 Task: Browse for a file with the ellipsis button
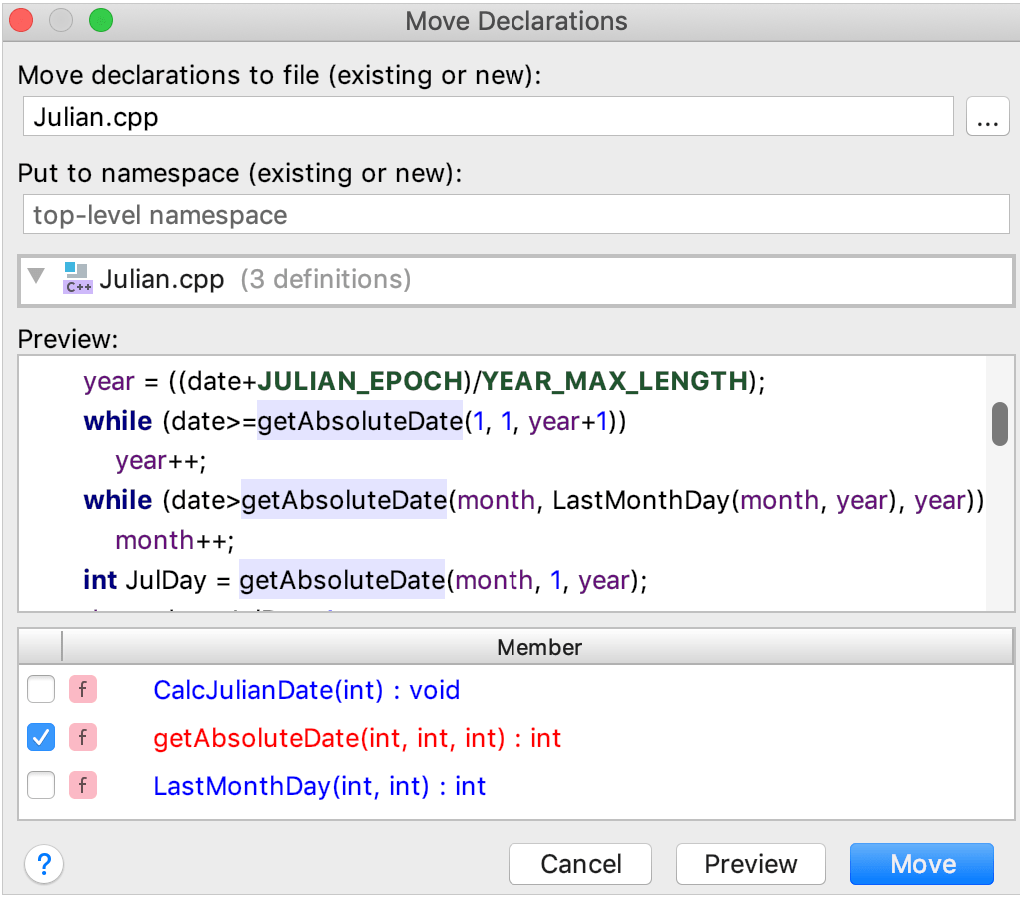[988, 116]
